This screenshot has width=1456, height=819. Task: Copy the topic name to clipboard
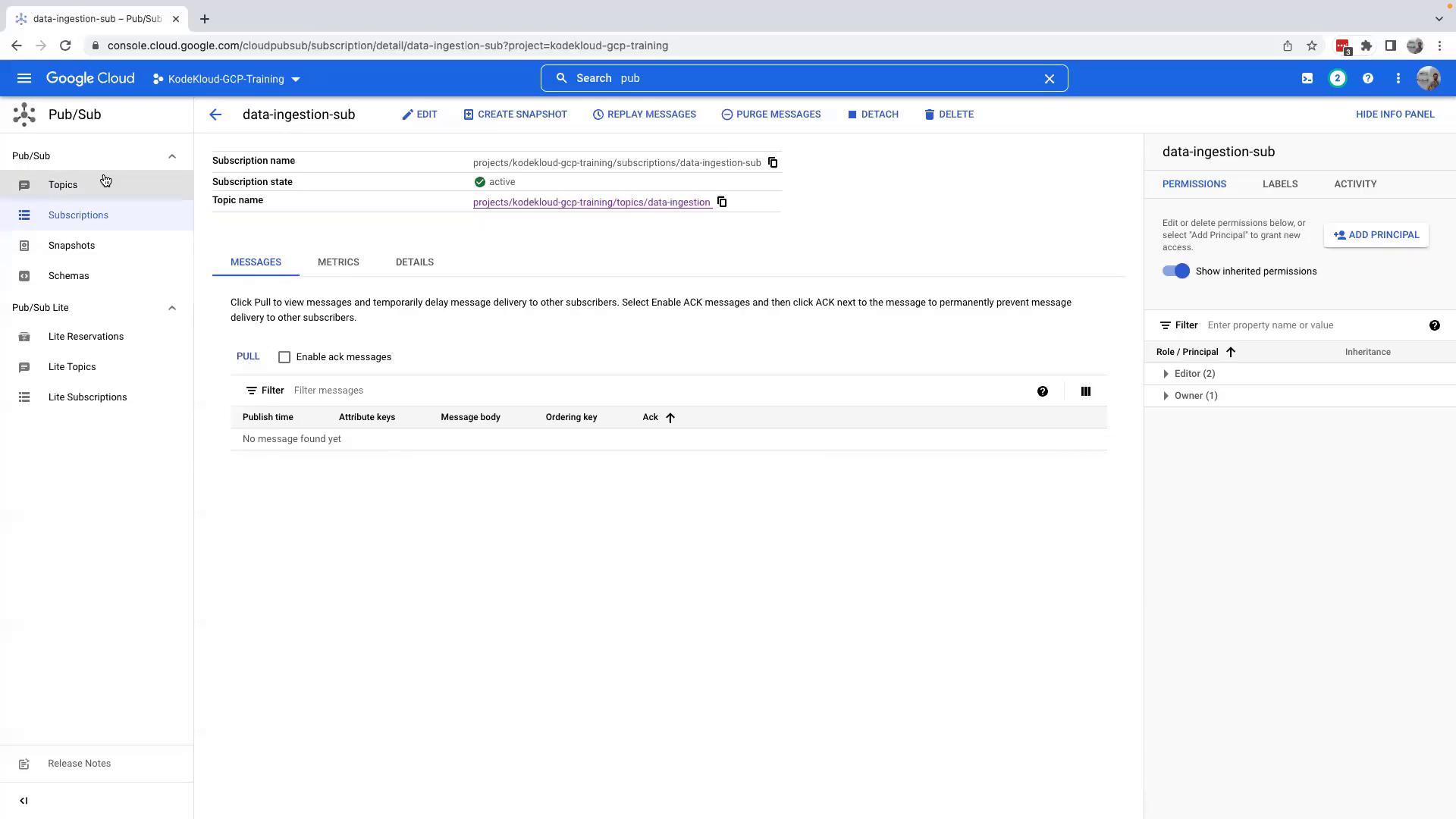tap(722, 202)
